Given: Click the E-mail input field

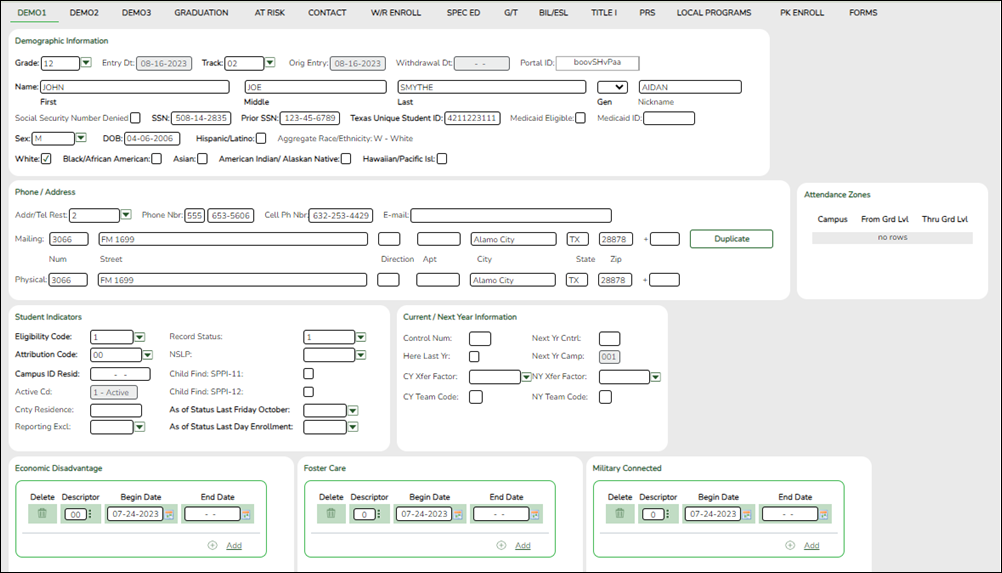Looking at the screenshot, I should point(510,215).
